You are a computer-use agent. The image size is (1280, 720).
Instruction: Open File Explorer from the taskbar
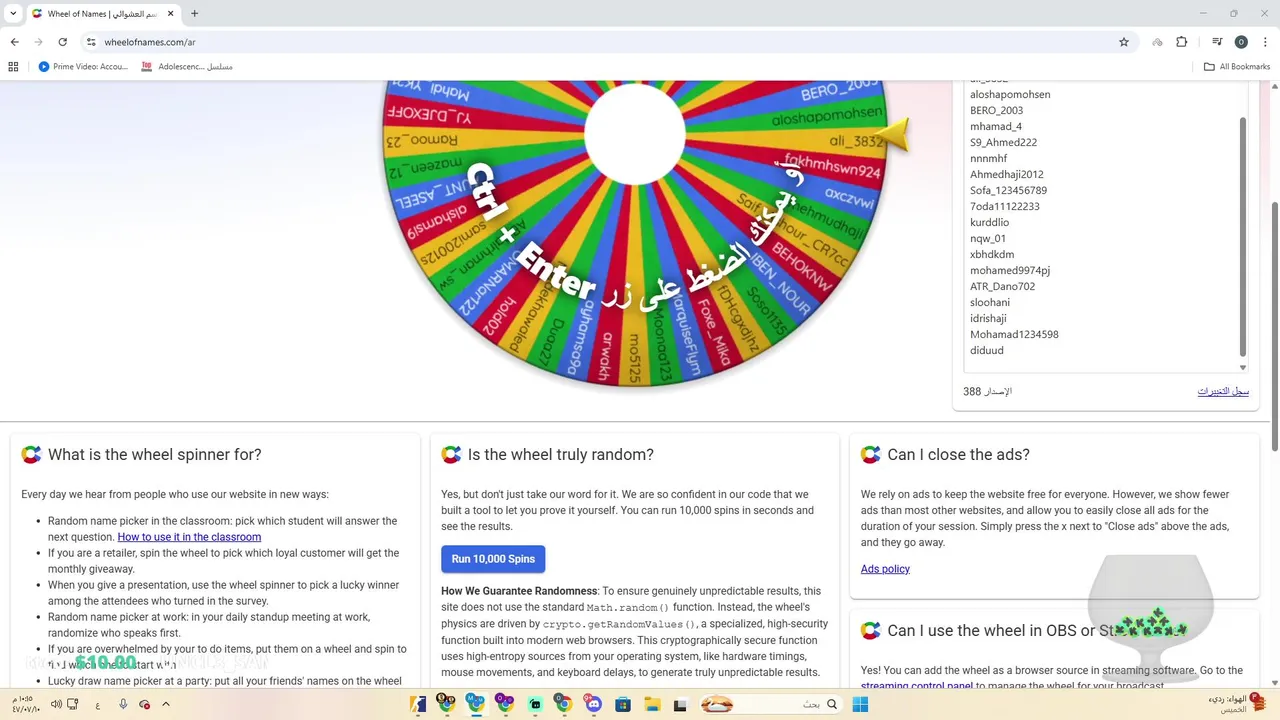click(x=652, y=705)
